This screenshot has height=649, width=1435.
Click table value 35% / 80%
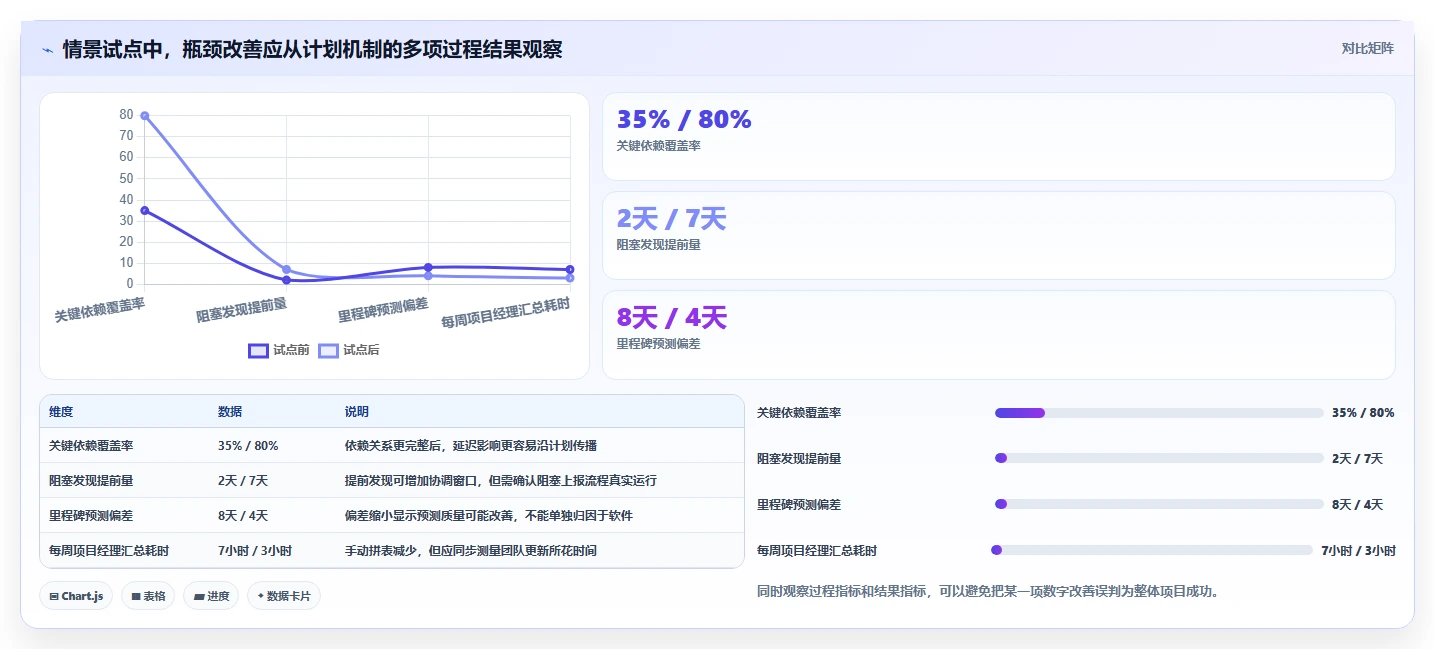(x=248, y=446)
